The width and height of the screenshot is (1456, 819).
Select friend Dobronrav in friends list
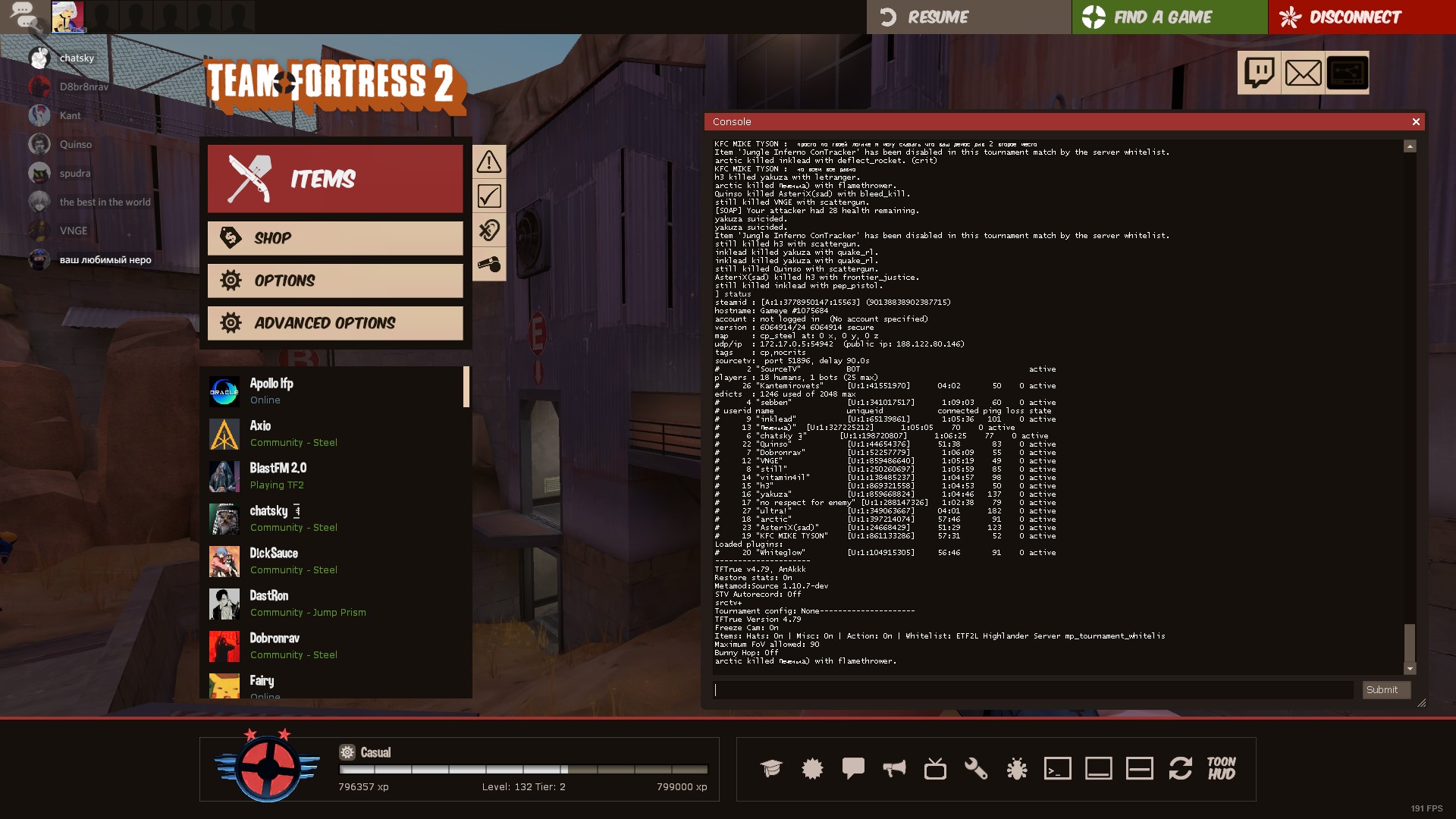pyautogui.click(x=334, y=646)
